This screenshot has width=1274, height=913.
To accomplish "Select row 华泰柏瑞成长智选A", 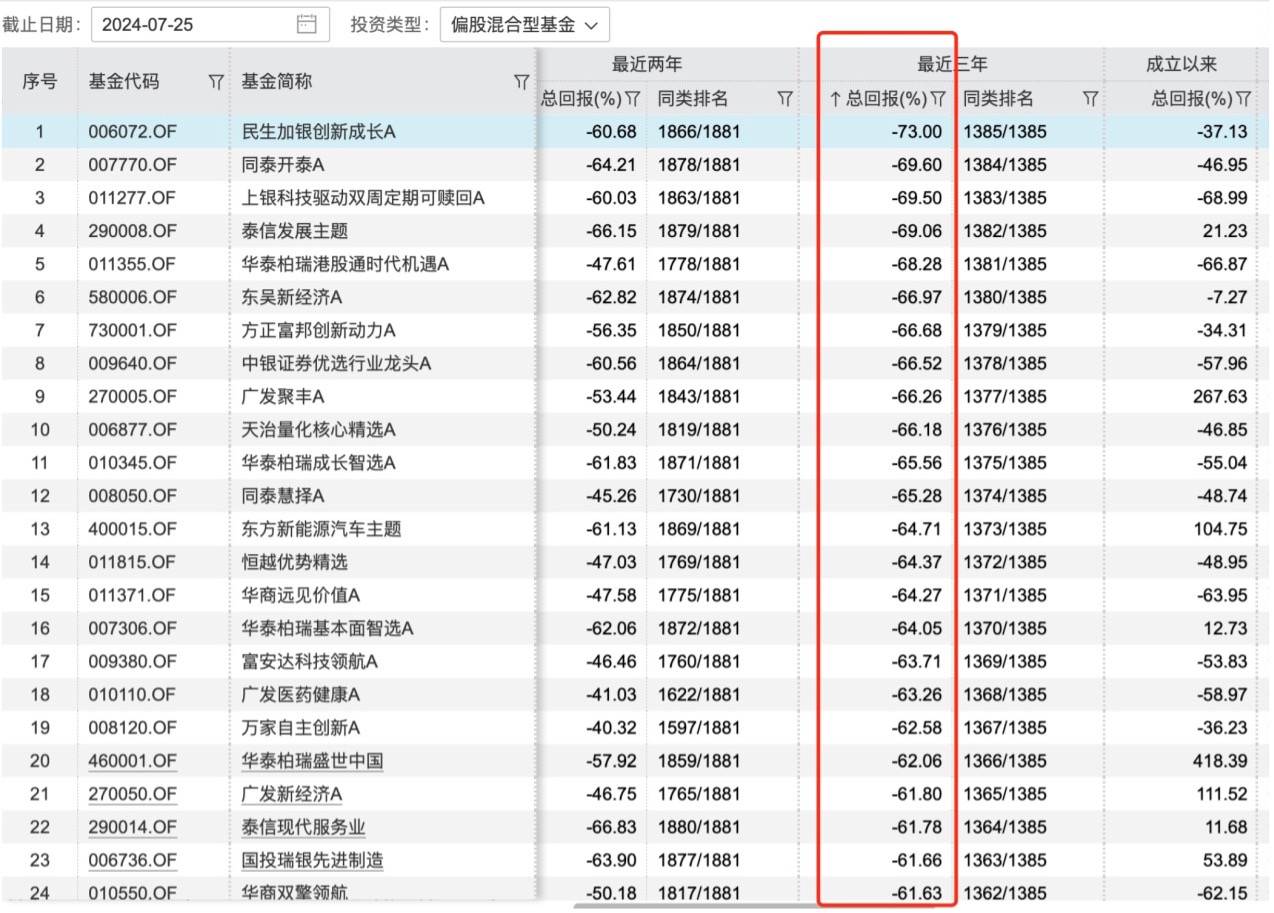I will 635,463.
